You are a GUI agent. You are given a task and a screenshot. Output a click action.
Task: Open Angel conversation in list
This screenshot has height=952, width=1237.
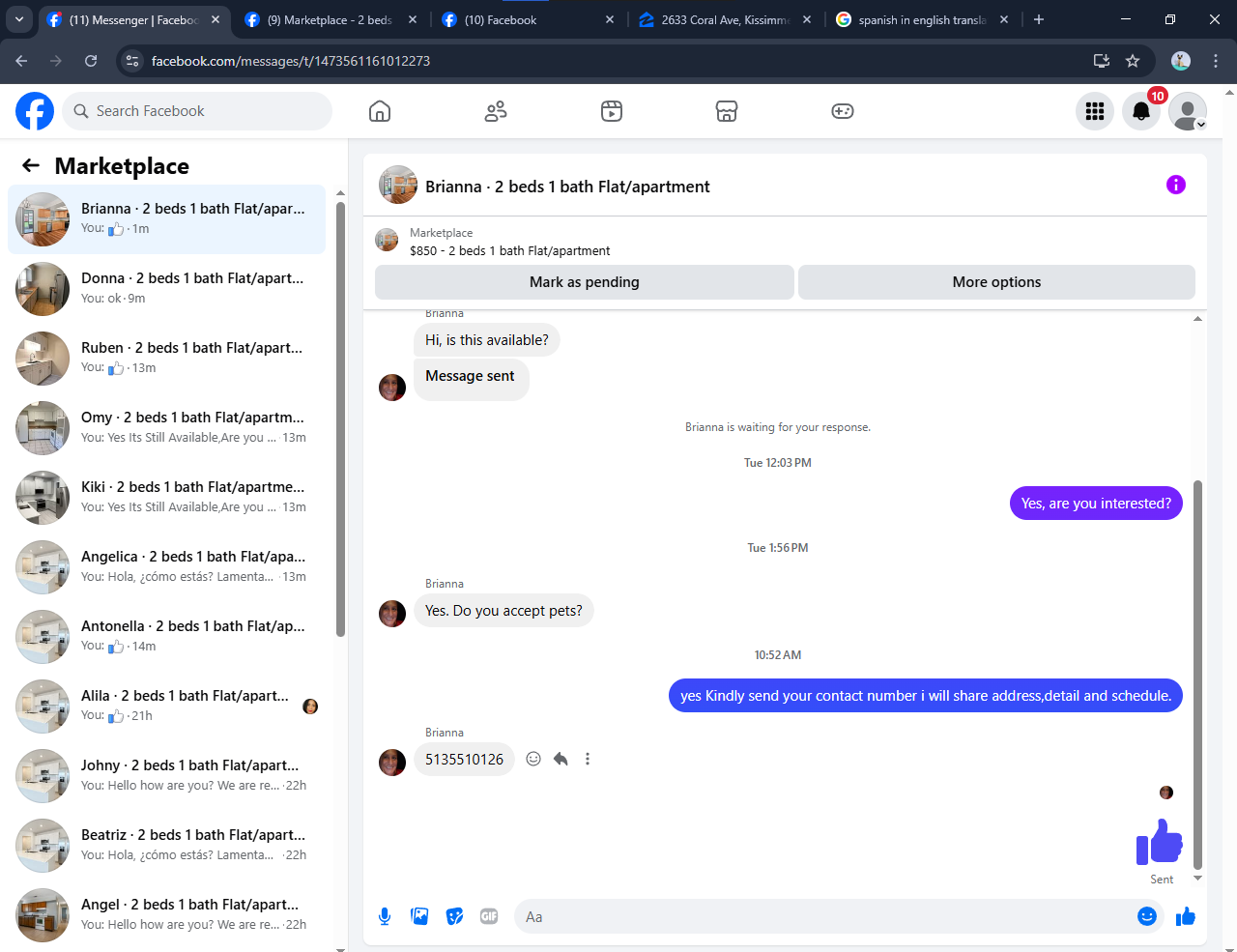point(166,915)
